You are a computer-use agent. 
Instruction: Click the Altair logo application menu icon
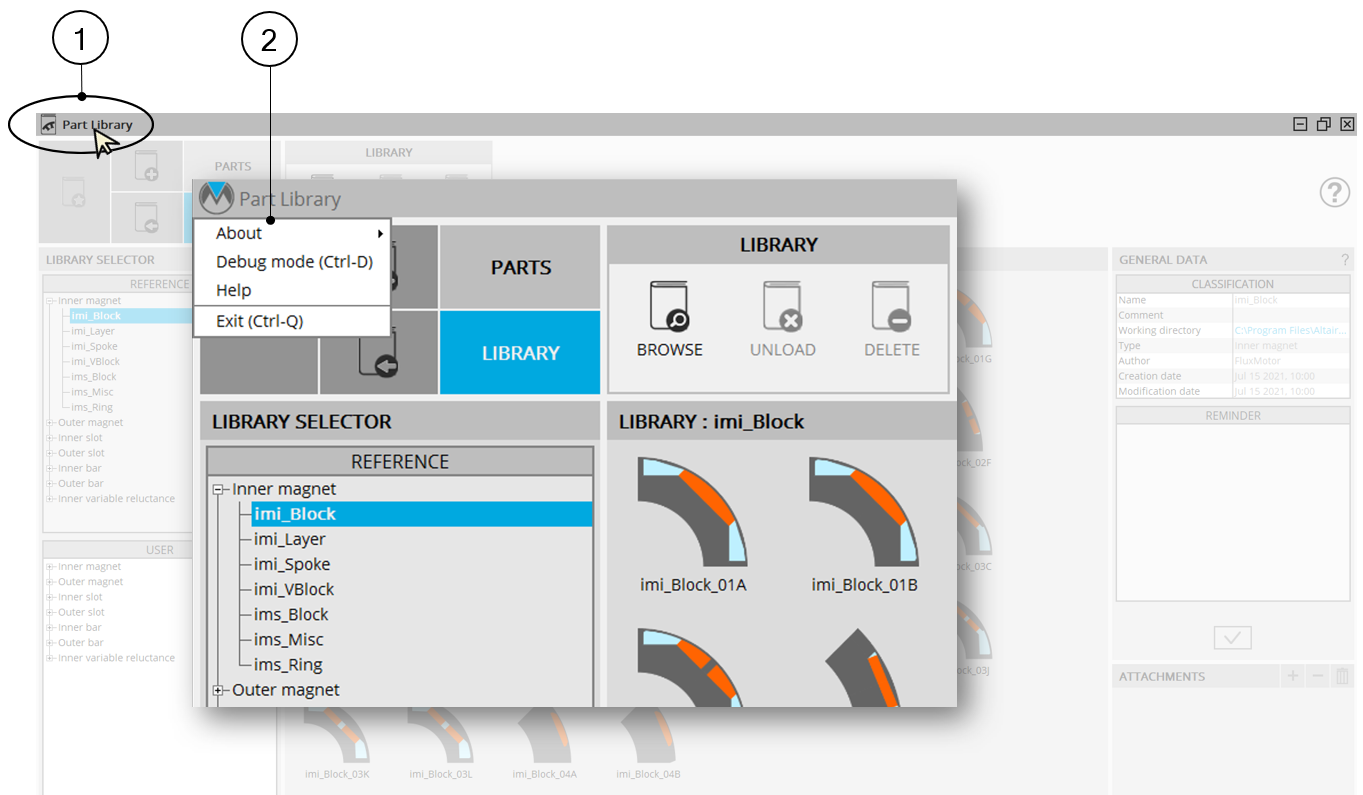point(215,199)
